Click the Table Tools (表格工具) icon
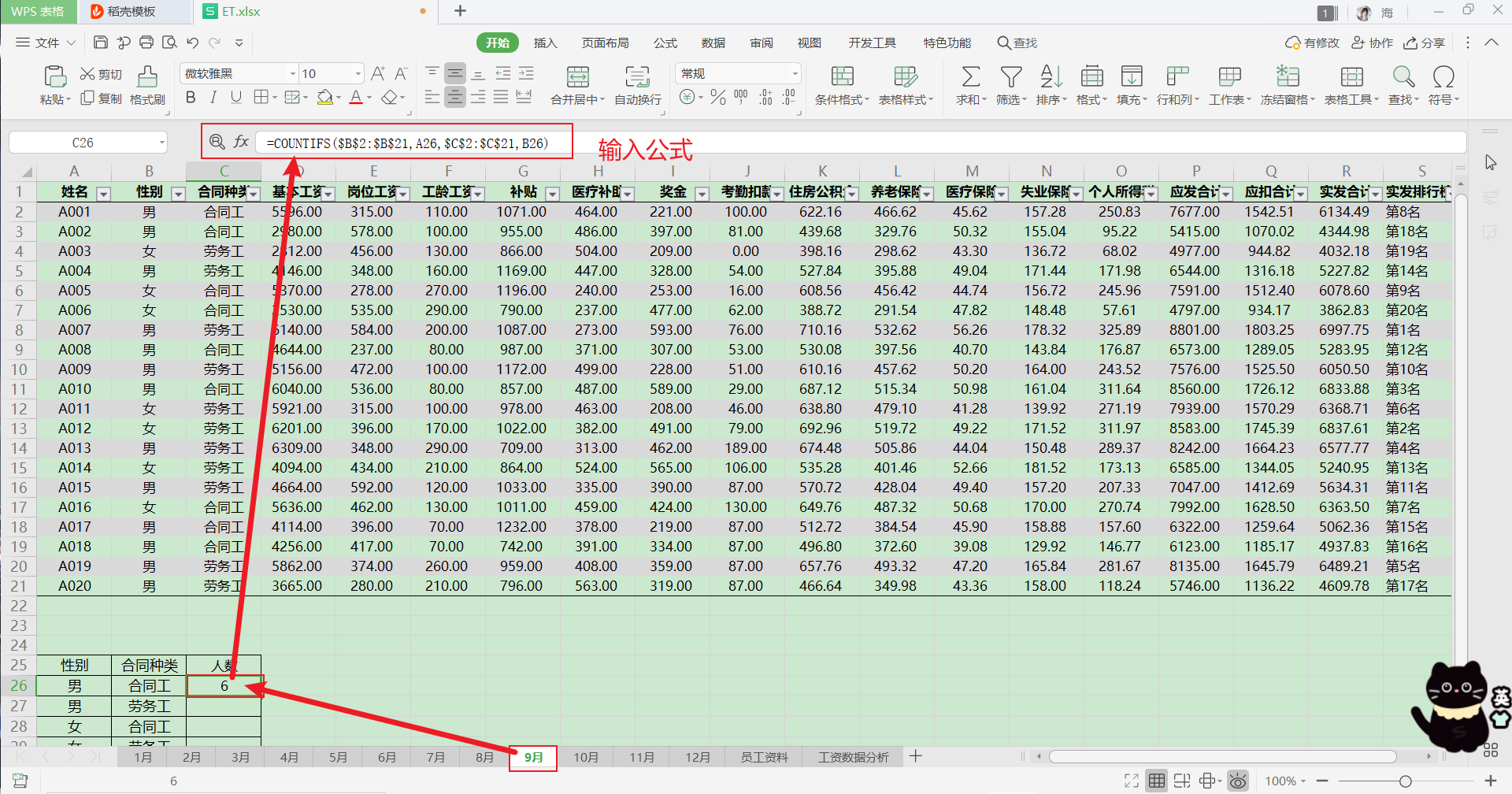Image resolution: width=1512 pixels, height=794 pixels. point(1351,76)
